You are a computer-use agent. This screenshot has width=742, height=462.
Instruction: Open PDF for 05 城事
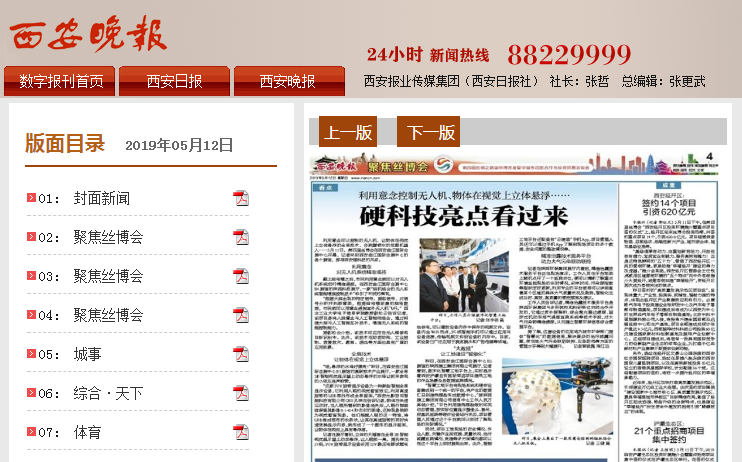pos(241,354)
